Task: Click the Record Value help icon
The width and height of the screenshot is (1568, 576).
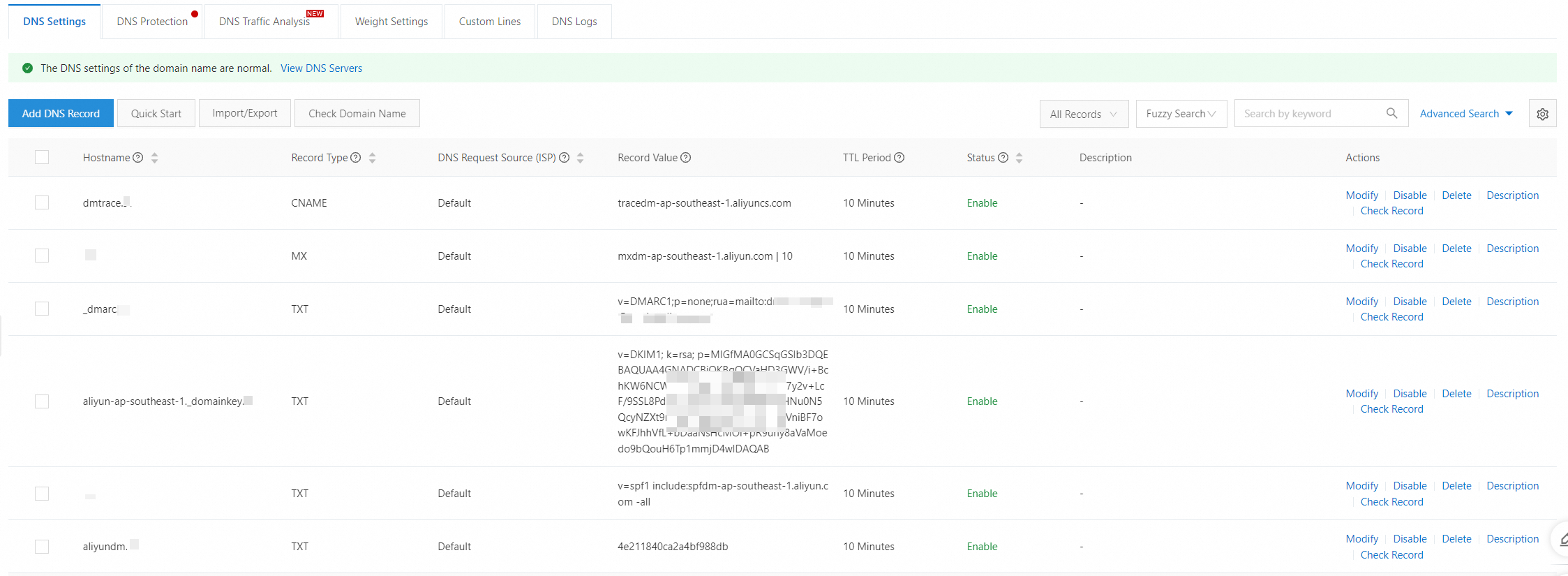Action: point(686,158)
